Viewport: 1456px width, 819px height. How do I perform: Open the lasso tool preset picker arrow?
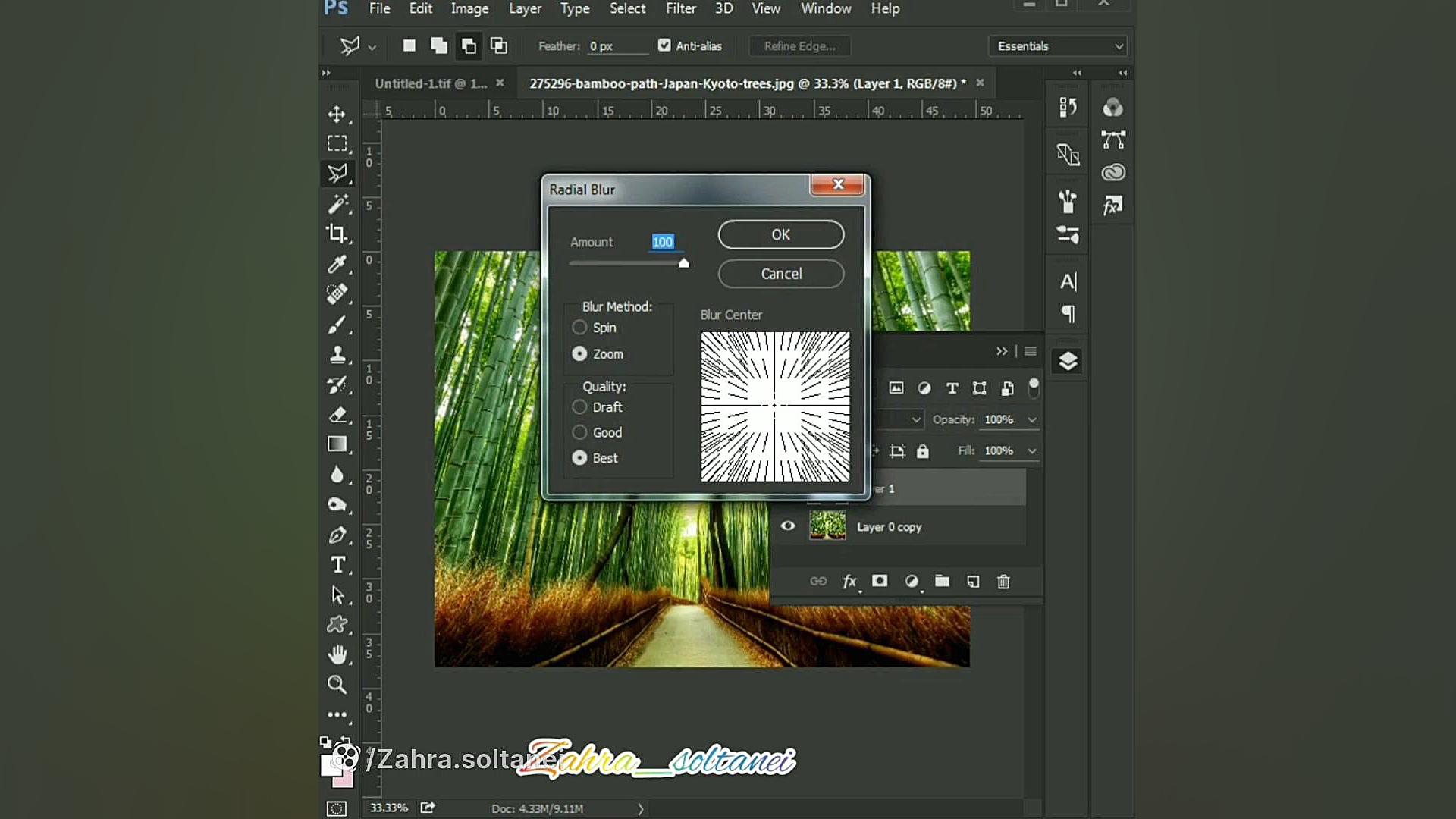point(372,47)
